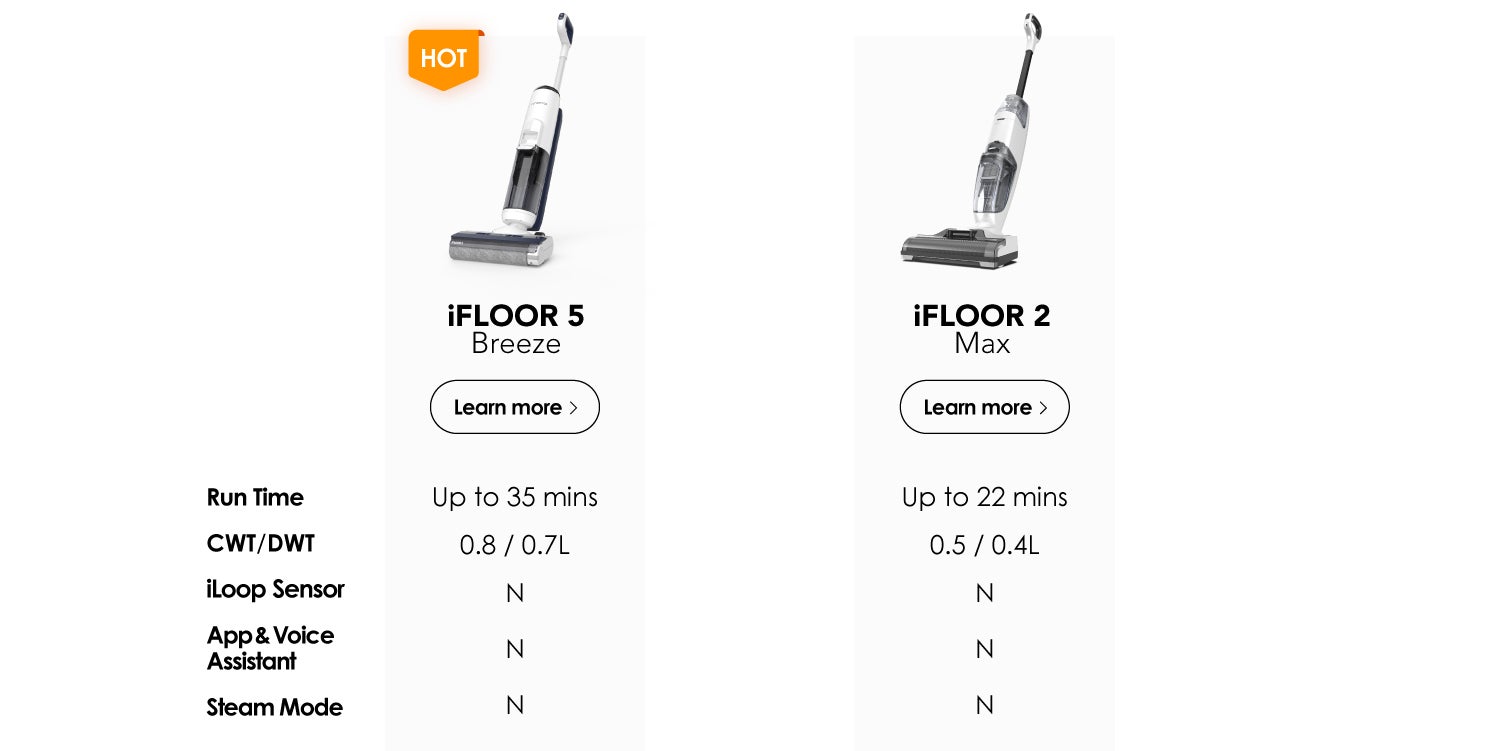Viewport: 1500px width, 751px height.
Task: Click the orange HOT badge
Action: point(445,59)
